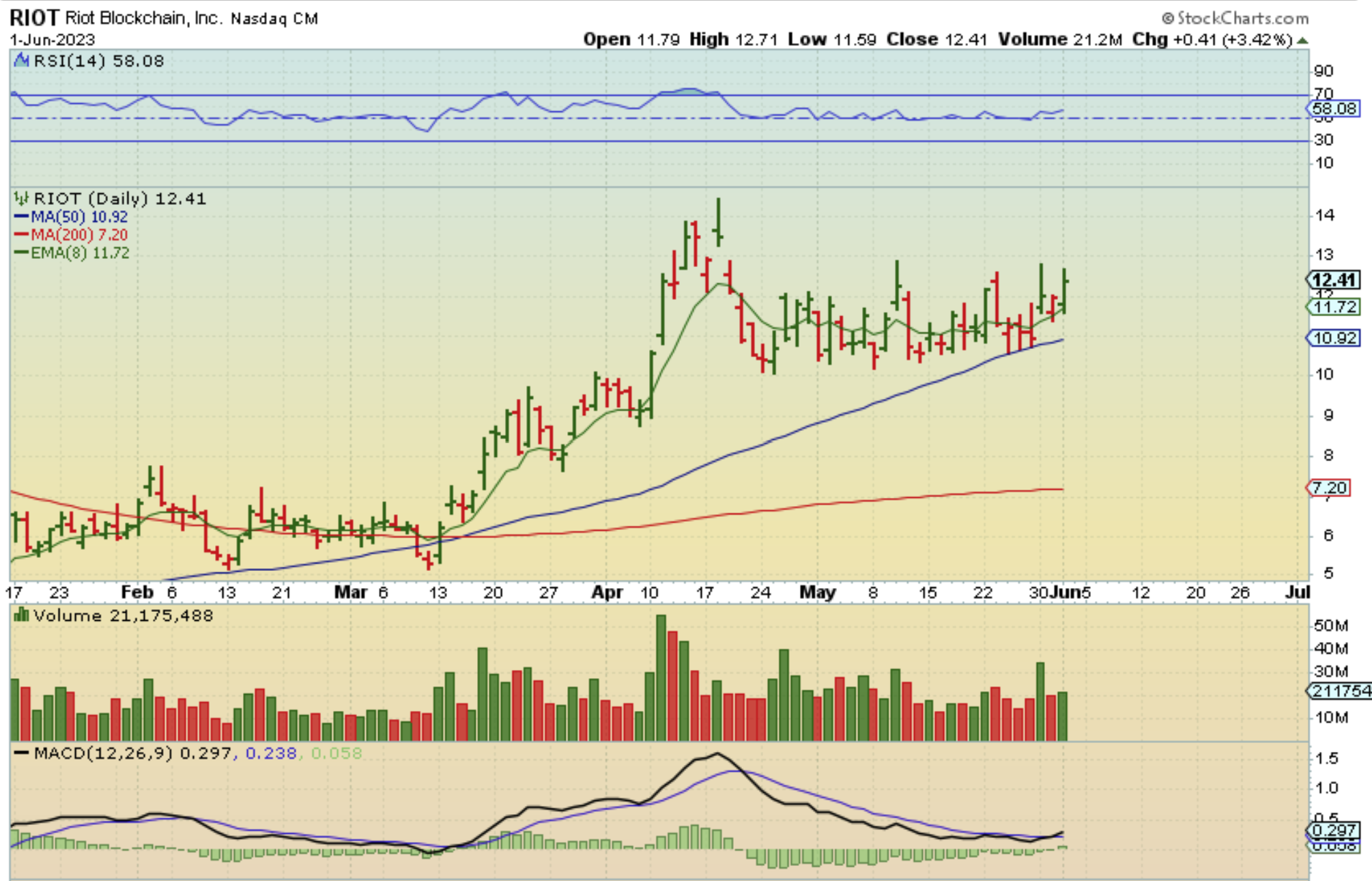Click the green EMA(8) legend line marker

(22, 253)
